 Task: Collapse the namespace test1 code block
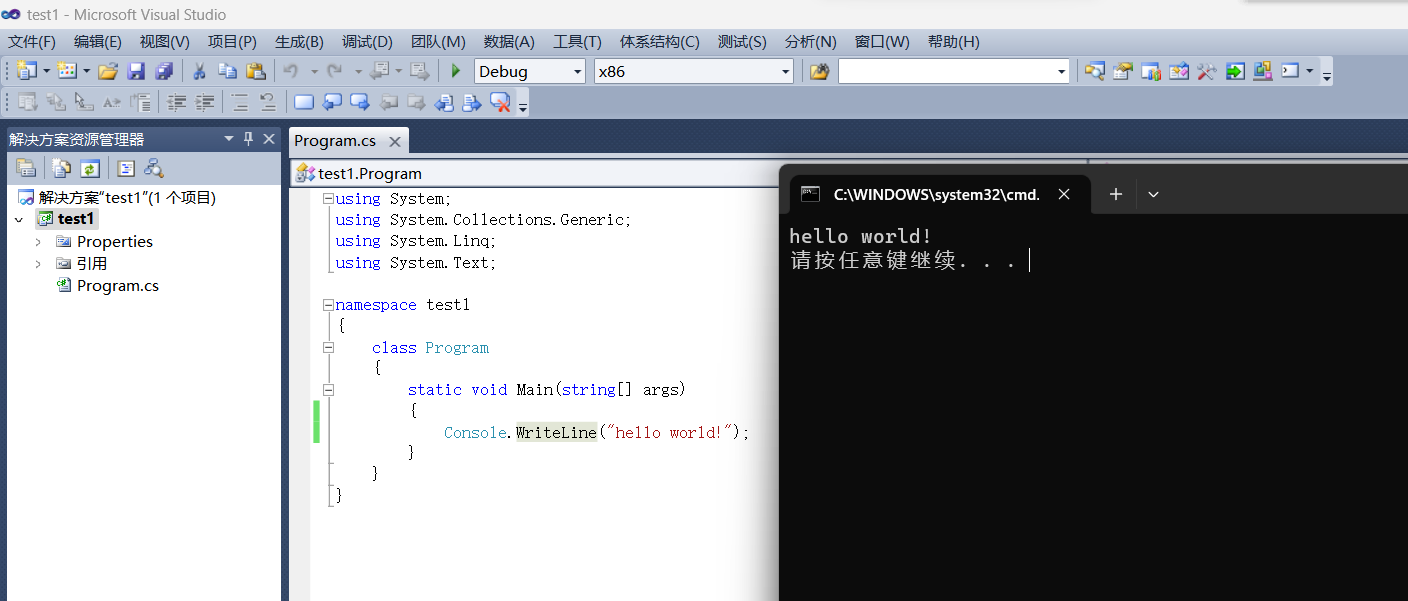328,305
